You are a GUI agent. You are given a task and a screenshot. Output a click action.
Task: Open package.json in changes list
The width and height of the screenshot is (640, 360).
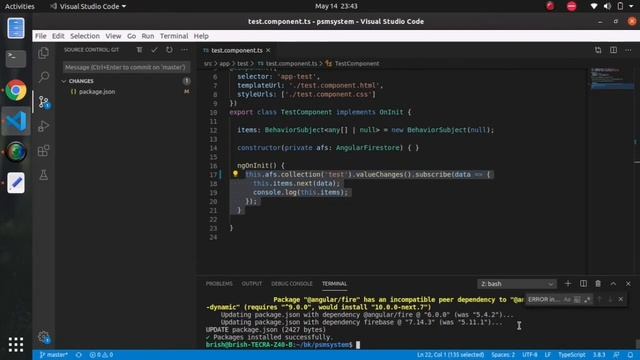pos(97,92)
